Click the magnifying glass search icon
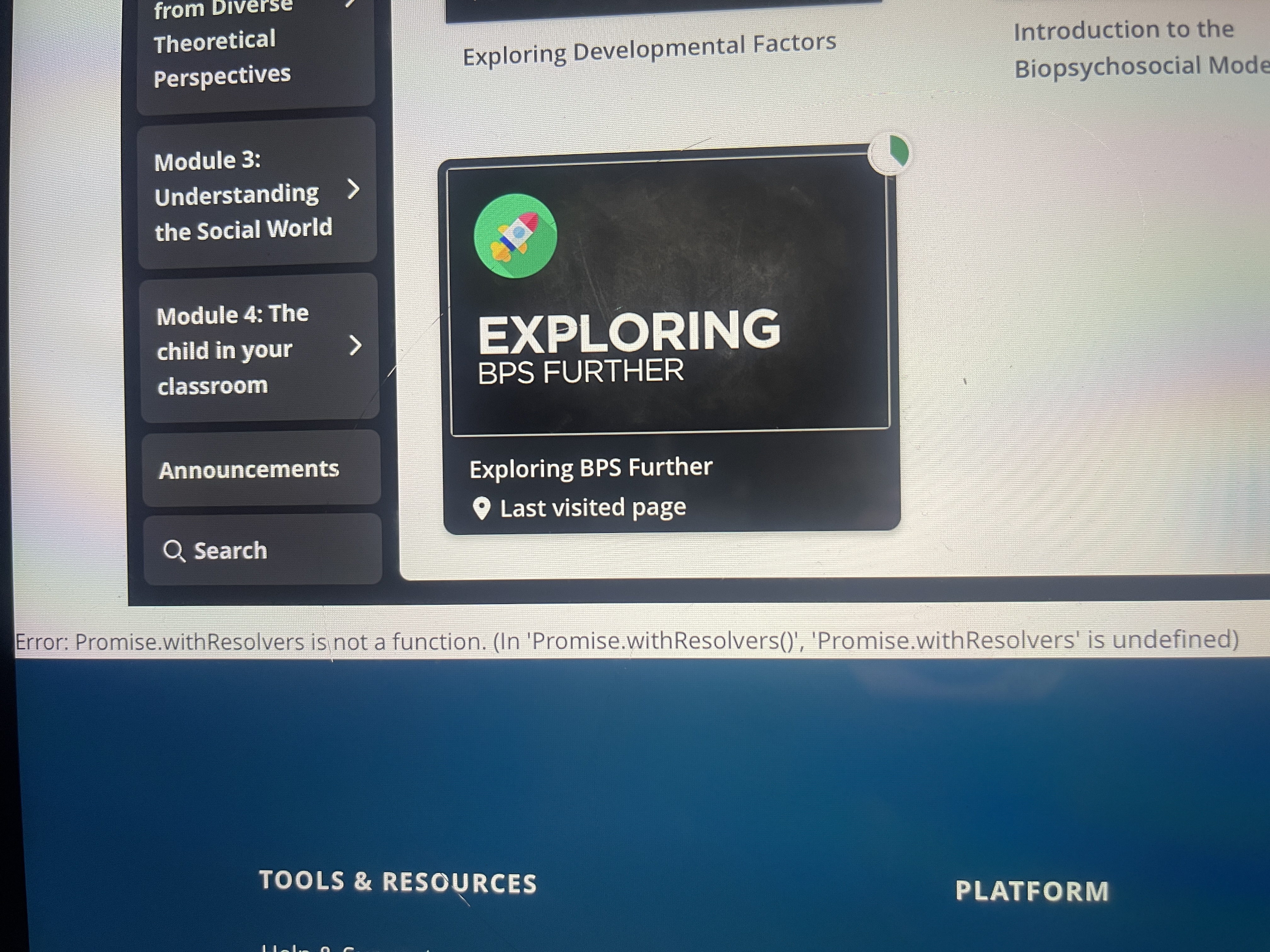The width and height of the screenshot is (1270, 952). pos(173,551)
